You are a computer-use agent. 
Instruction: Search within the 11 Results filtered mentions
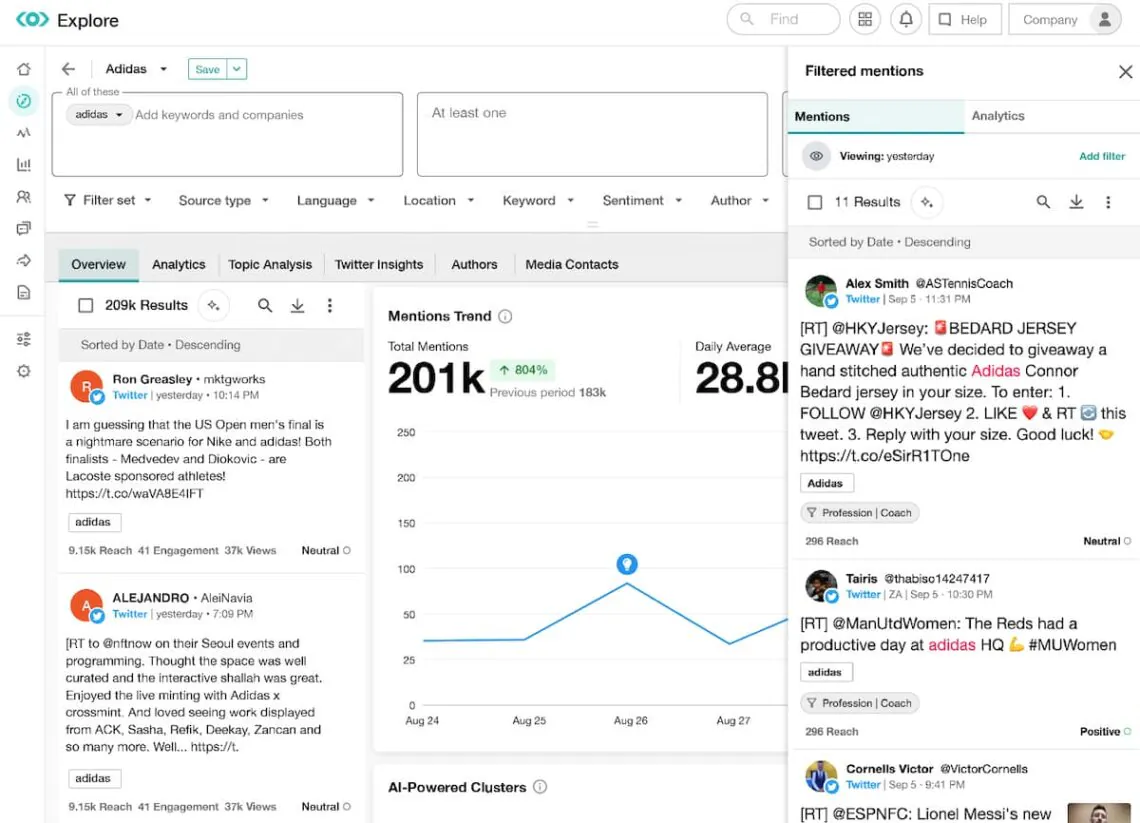(x=1043, y=202)
